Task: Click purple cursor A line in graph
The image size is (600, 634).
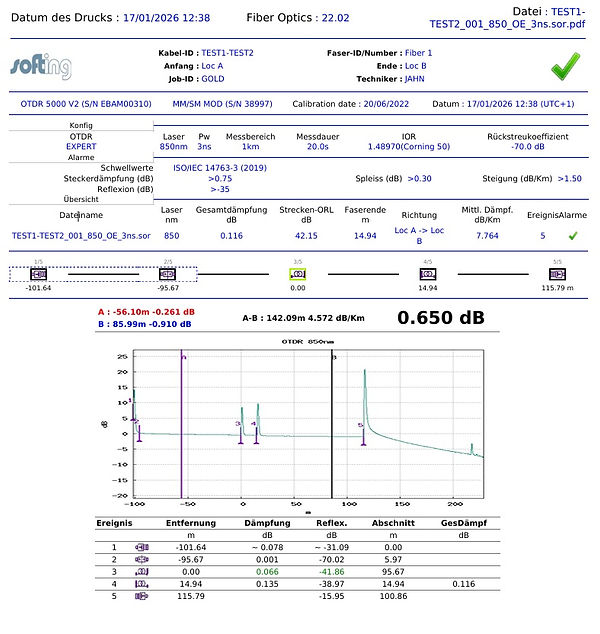Action: [x=181, y=424]
